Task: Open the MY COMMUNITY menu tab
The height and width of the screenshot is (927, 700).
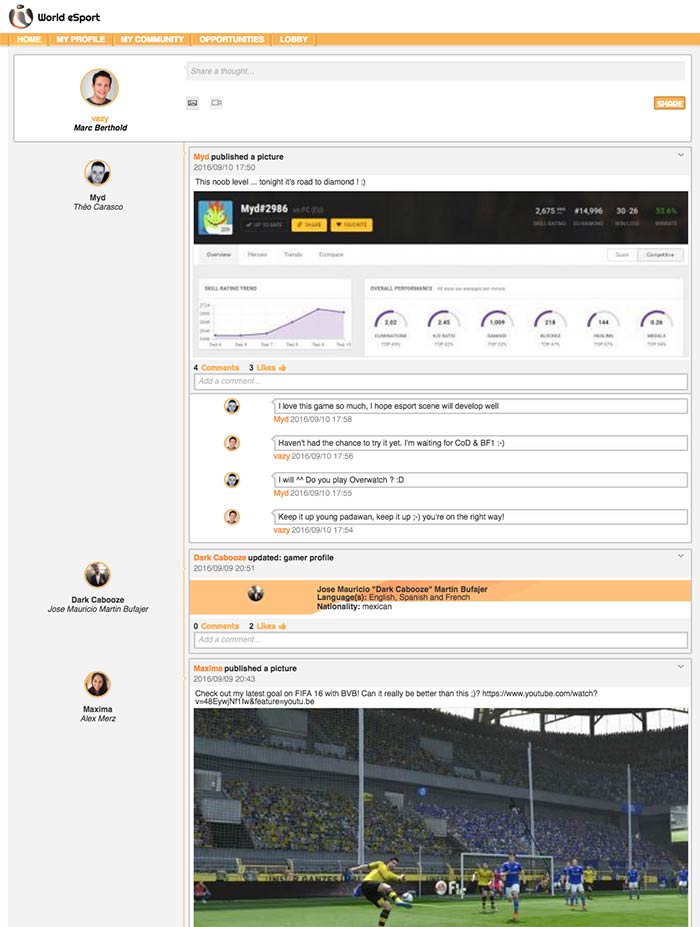Action: 152,39
